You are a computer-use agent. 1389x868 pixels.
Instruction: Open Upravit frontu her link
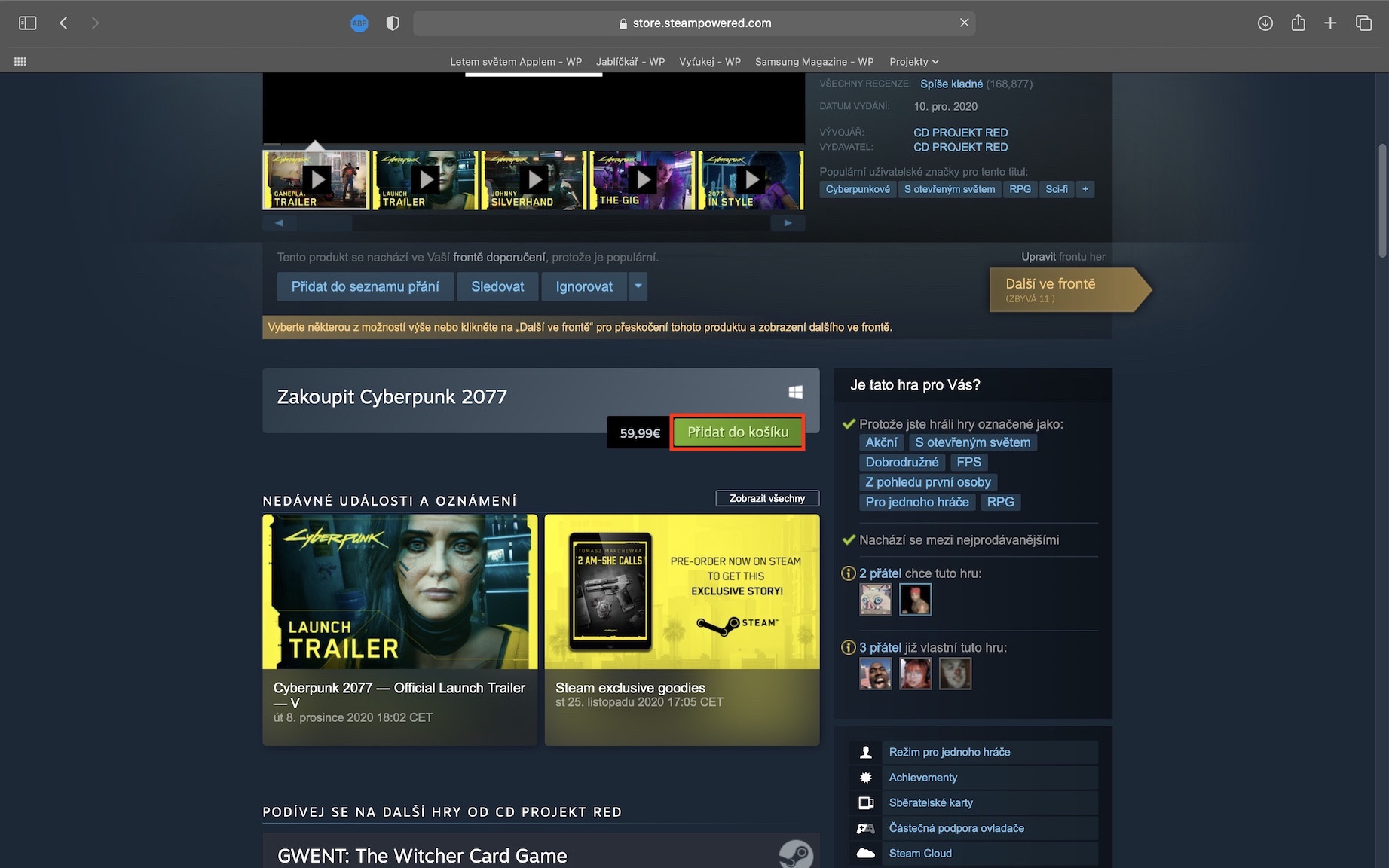pos(1063,257)
